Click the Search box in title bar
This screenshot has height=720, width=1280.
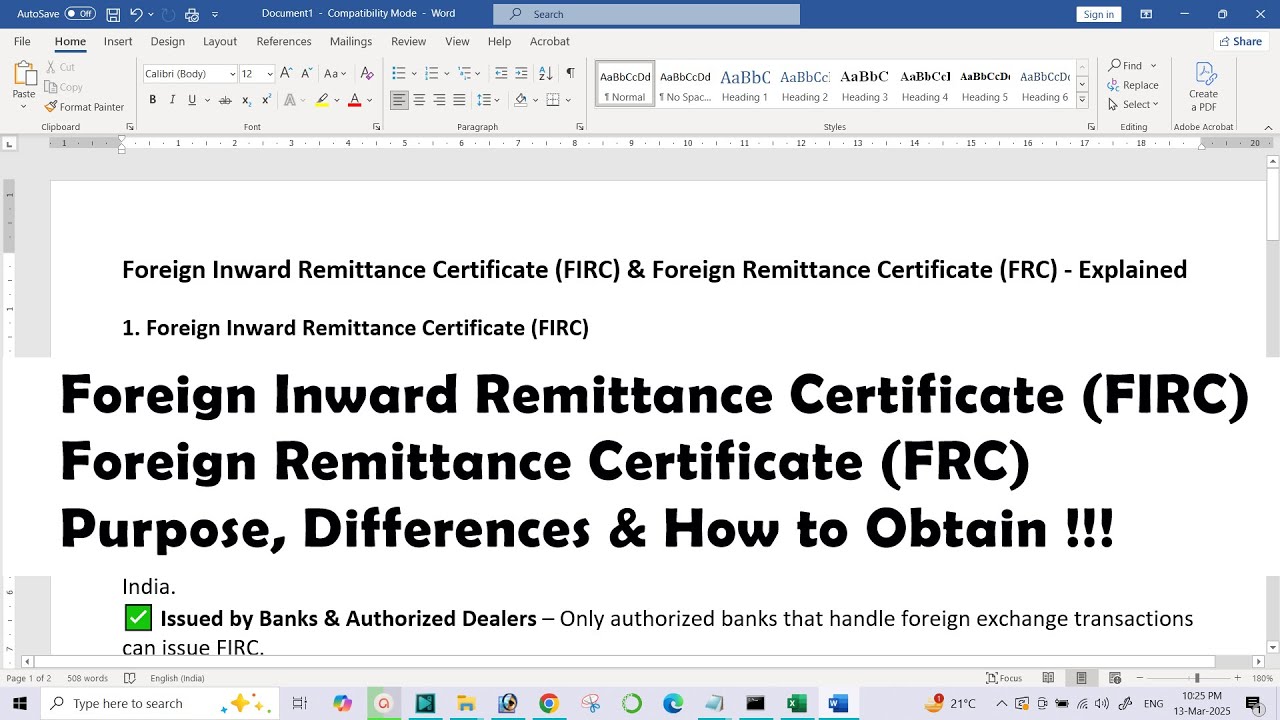click(646, 14)
